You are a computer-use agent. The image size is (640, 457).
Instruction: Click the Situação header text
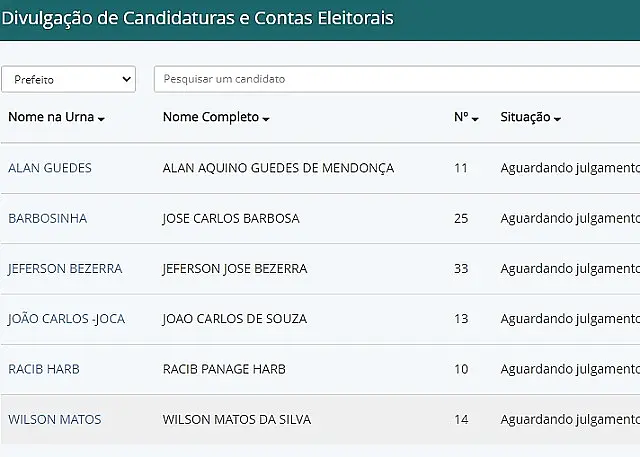point(525,117)
